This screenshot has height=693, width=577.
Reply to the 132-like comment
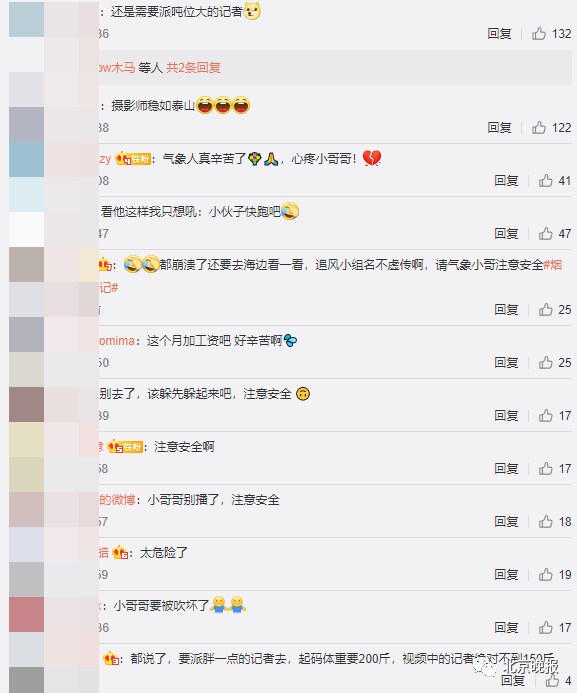(x=499, y=34)
